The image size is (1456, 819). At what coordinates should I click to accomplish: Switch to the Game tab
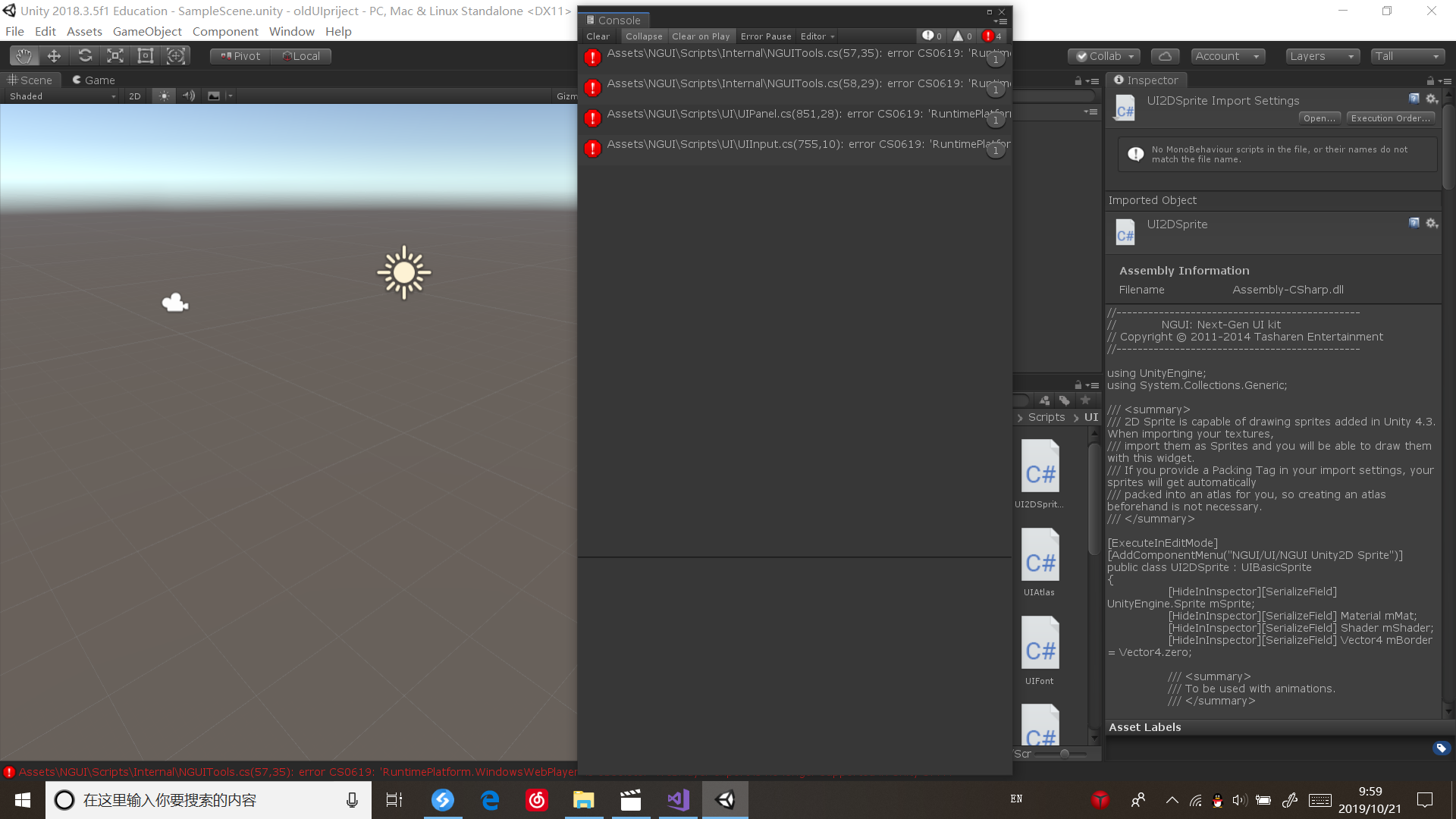93,80
